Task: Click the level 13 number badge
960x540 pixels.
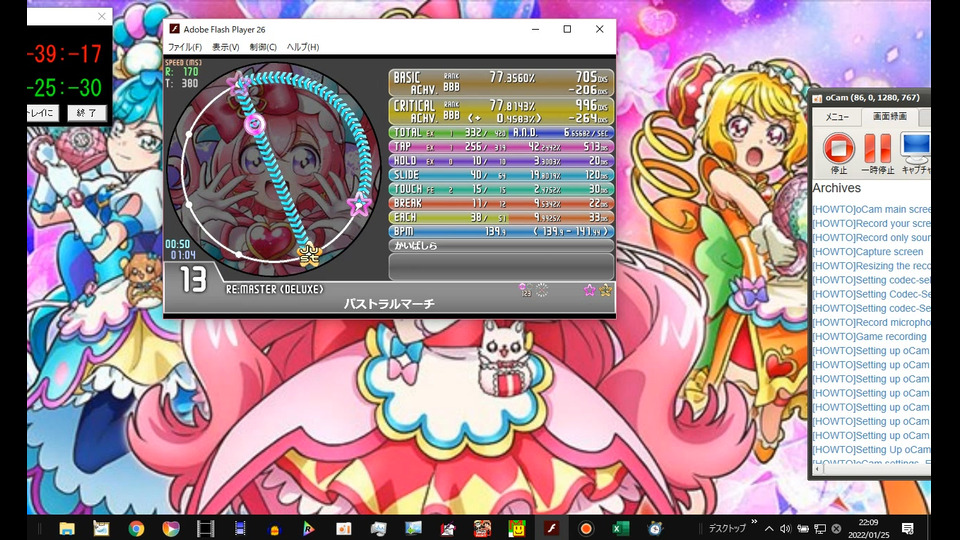Action: (193, 280)
